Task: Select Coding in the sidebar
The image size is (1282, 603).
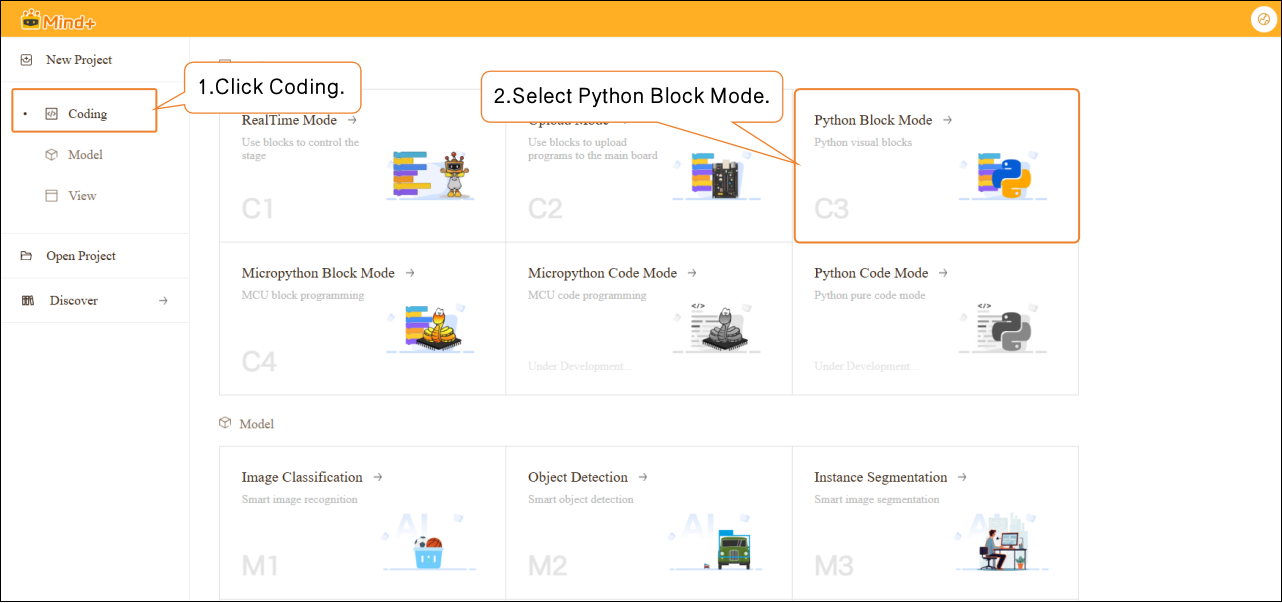Action: pos(87,114)
